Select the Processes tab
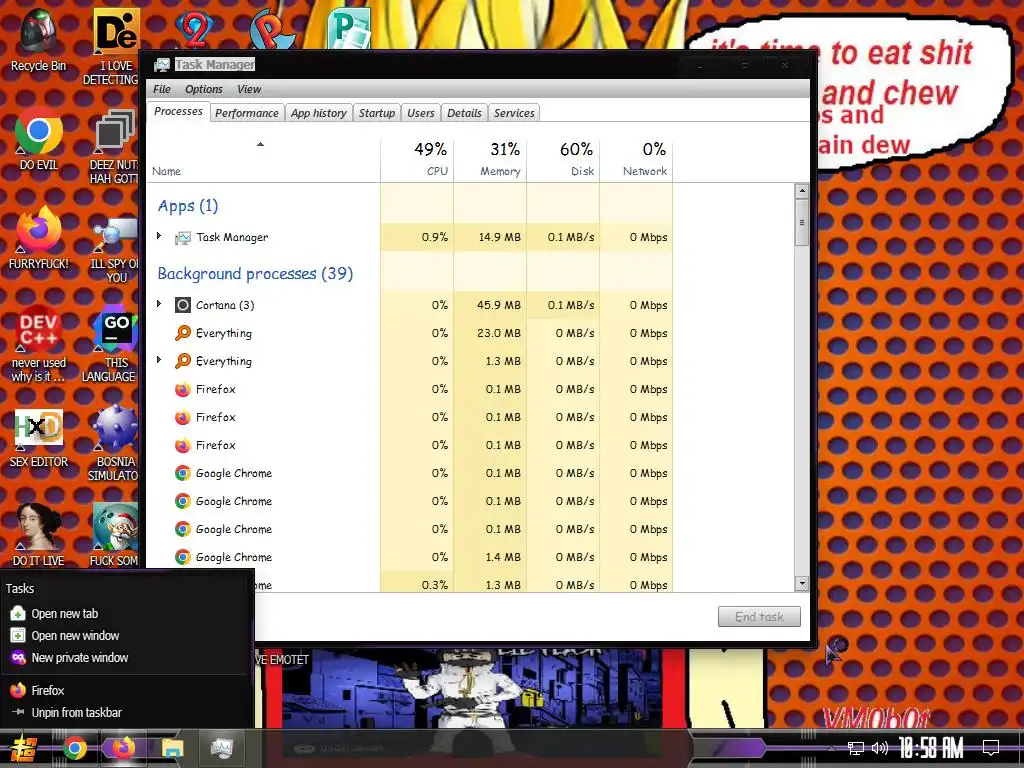Viewport: 1024px width, 768px height. click(178, 112)
